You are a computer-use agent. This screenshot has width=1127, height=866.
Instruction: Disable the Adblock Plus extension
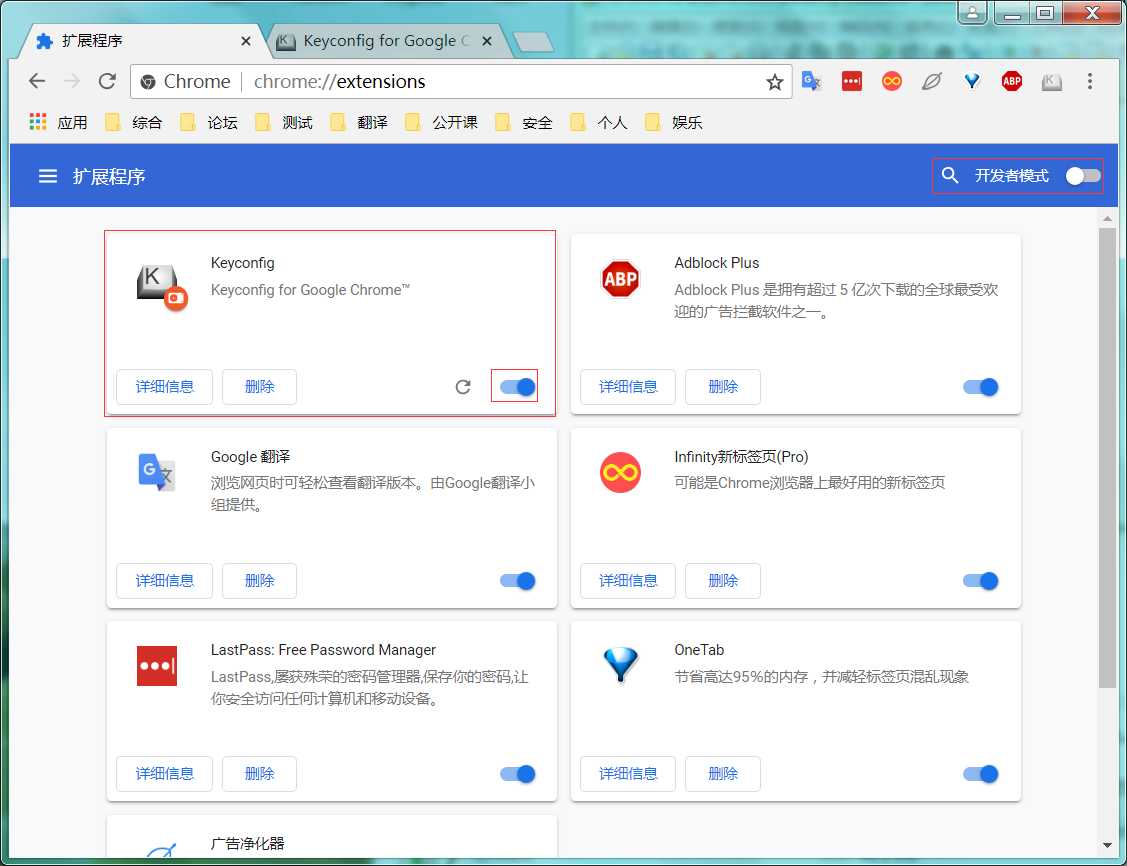coord(980,387)
